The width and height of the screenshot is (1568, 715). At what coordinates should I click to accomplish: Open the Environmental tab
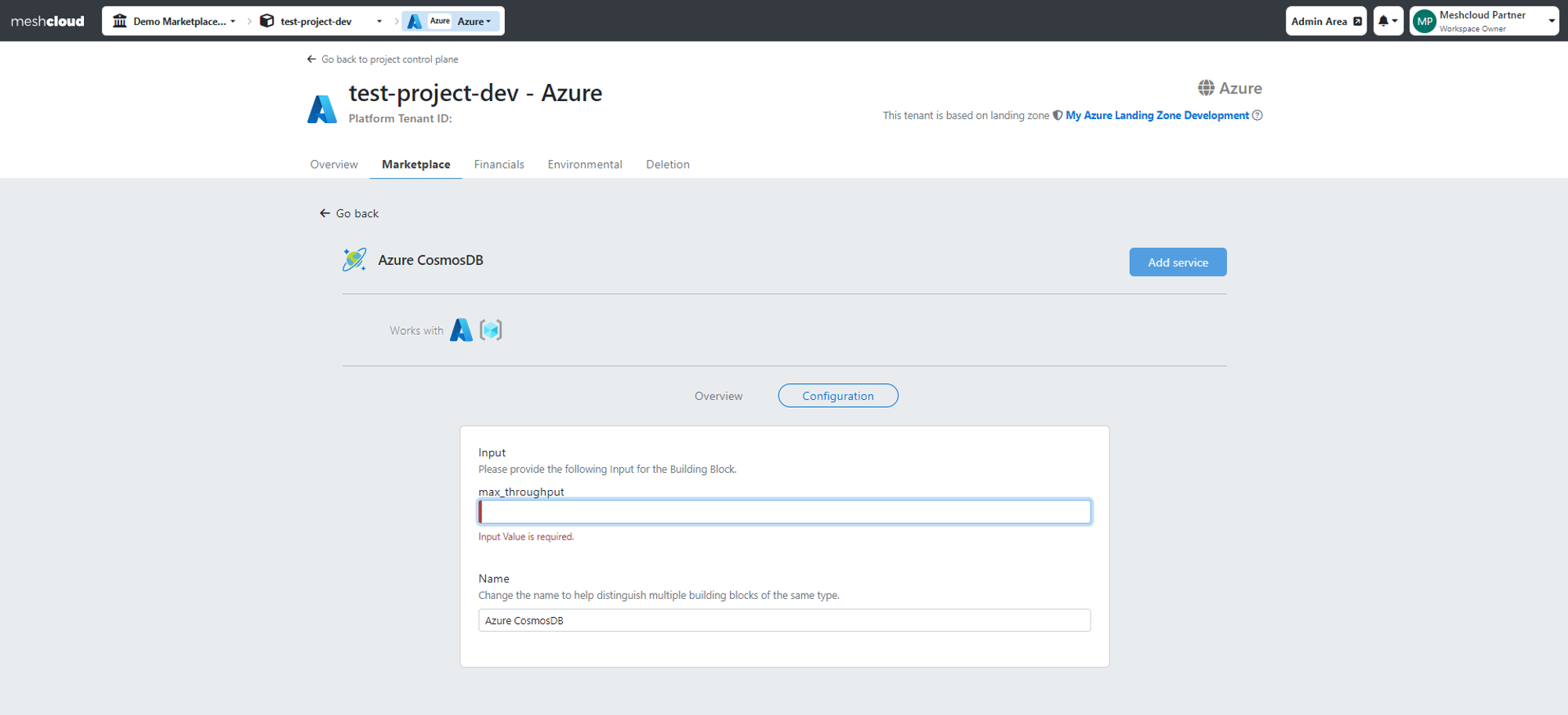(585, 165)
